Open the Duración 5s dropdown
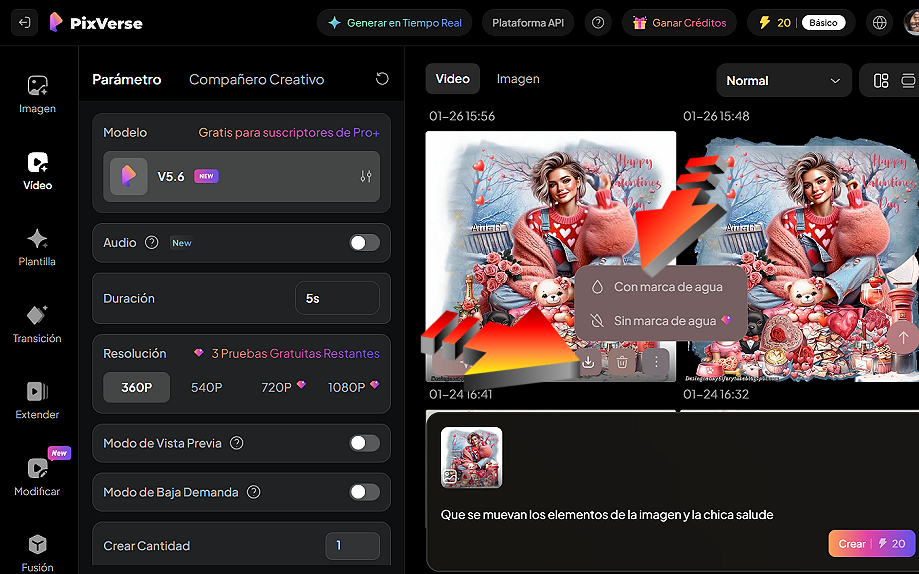 (336, 298)
